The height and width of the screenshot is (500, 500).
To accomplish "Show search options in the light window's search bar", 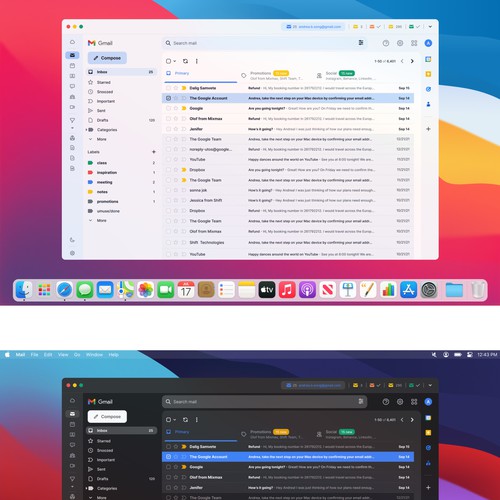I will [361, 43].
